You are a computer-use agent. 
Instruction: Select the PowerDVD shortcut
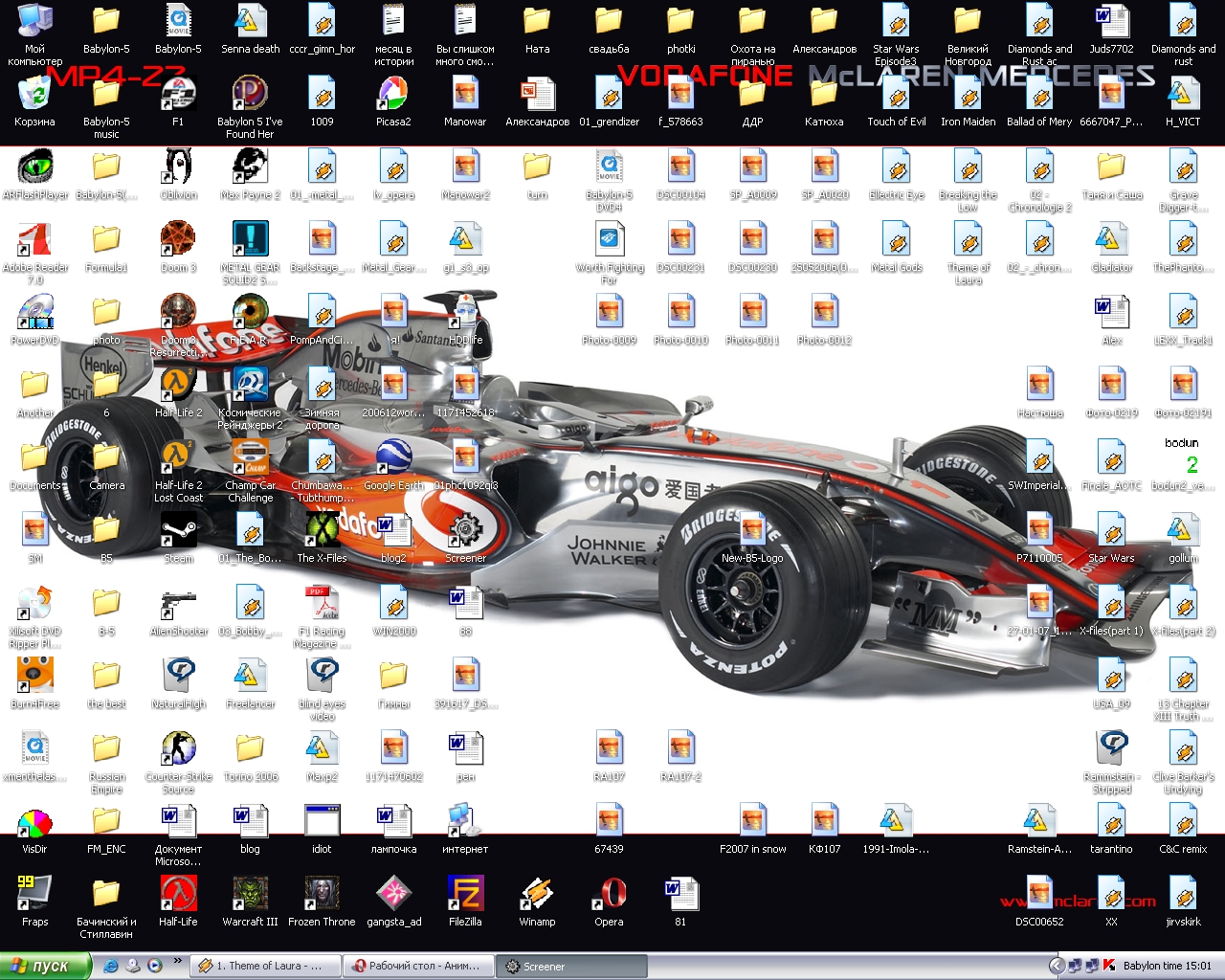pos(34,320)
